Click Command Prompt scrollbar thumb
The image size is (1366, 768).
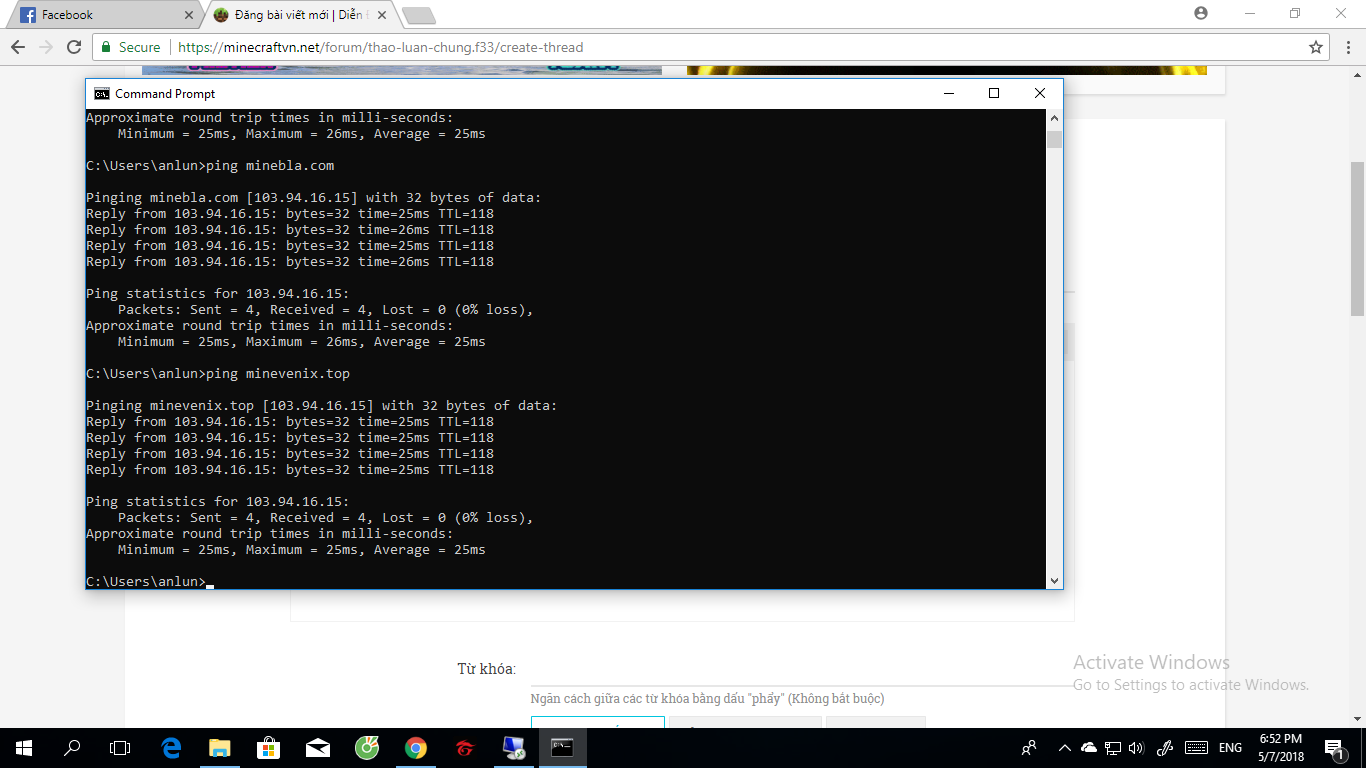(x=1054, y=139)
